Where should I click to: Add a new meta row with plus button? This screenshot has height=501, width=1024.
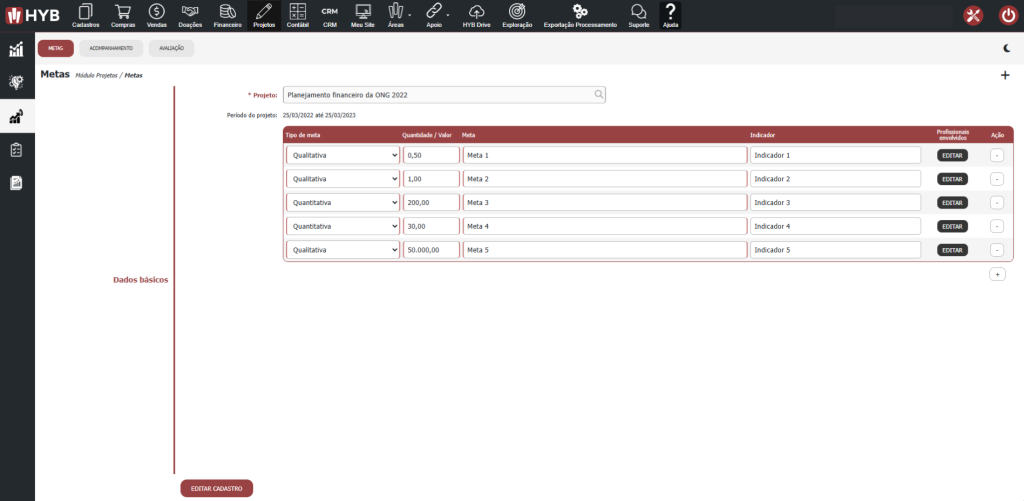(997, 274)
